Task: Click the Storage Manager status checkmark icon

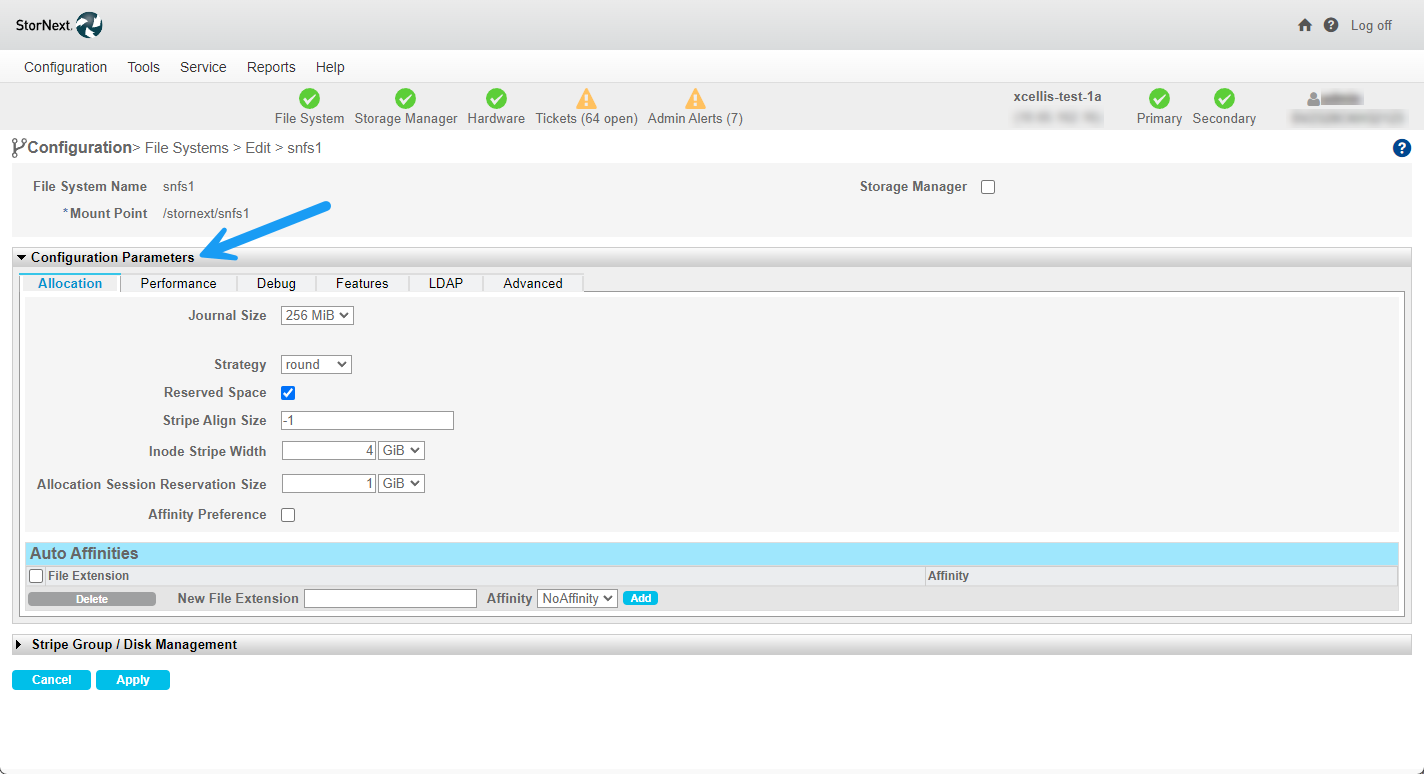Action: pyautogui.click(x=405, y=99)
